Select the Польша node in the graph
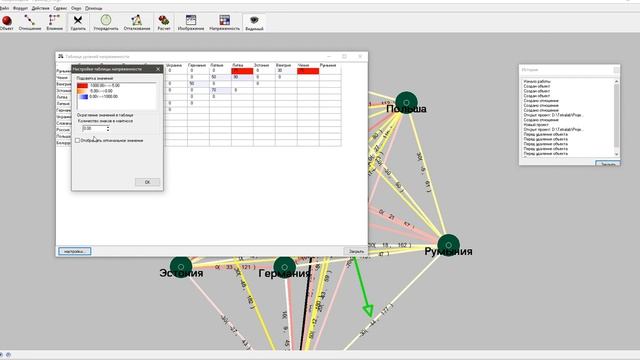 (x=406, y=102)
